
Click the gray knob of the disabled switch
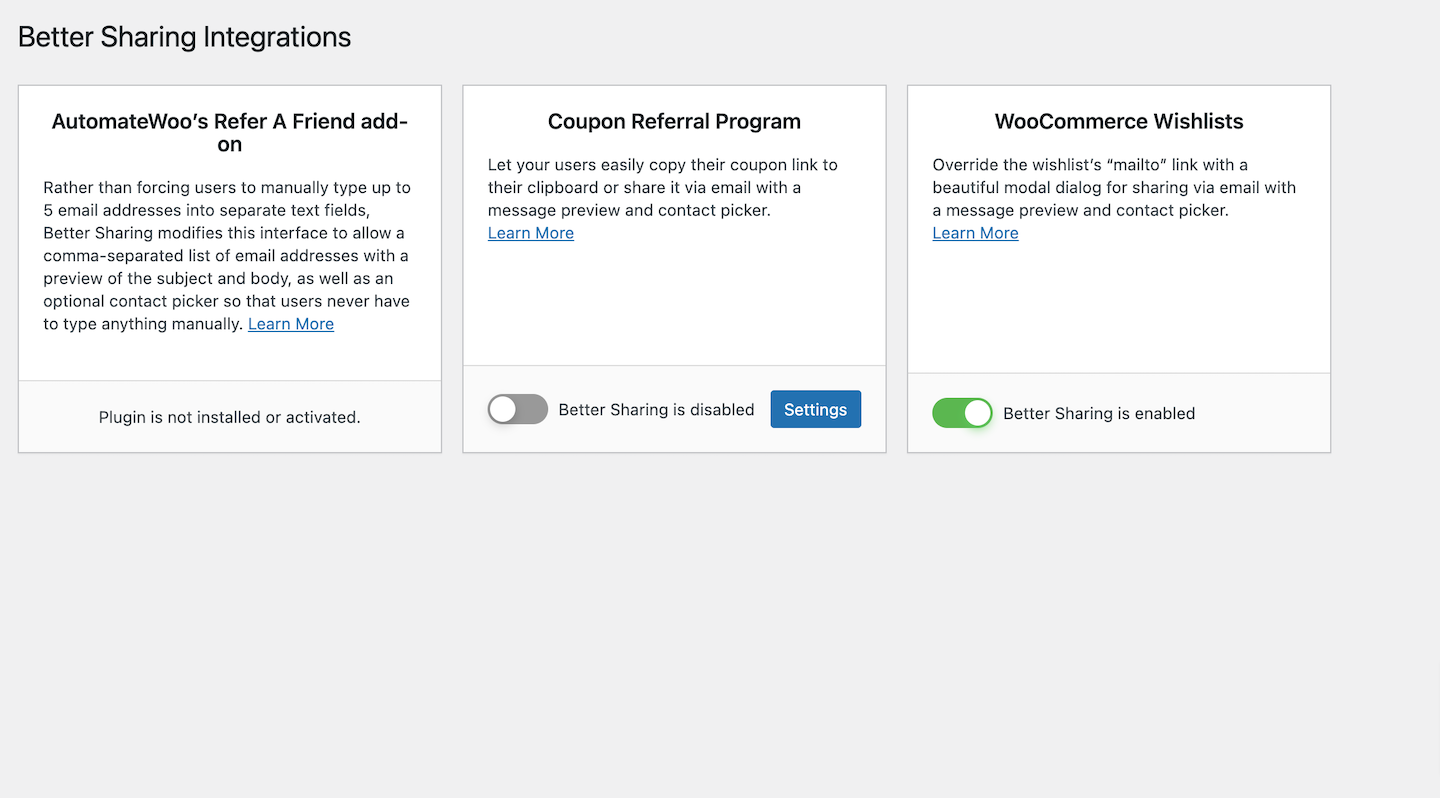tap(503, 409)
